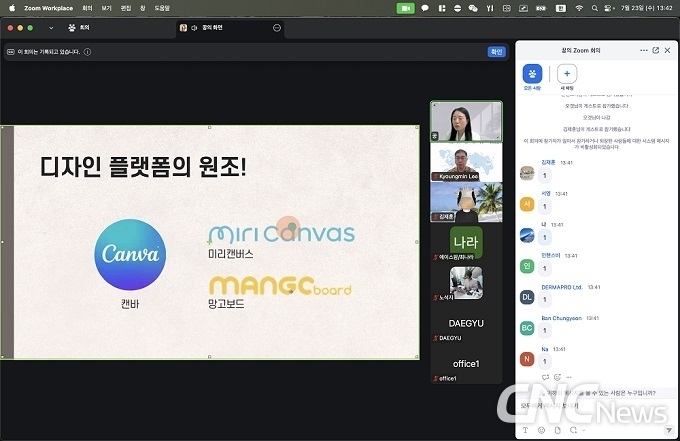Image resolution: width=680 pixels, height=441 pixels.
Task: Open the Apple menu
Action: click(12, 8)
